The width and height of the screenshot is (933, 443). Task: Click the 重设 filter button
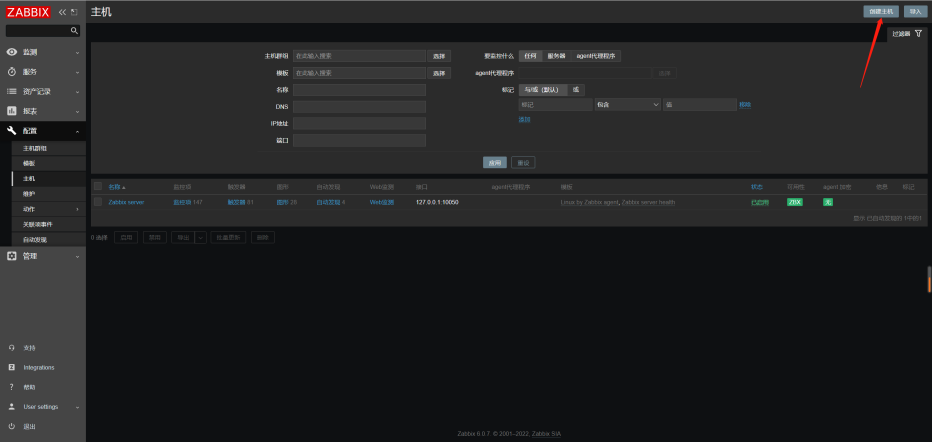coord(523,163)
